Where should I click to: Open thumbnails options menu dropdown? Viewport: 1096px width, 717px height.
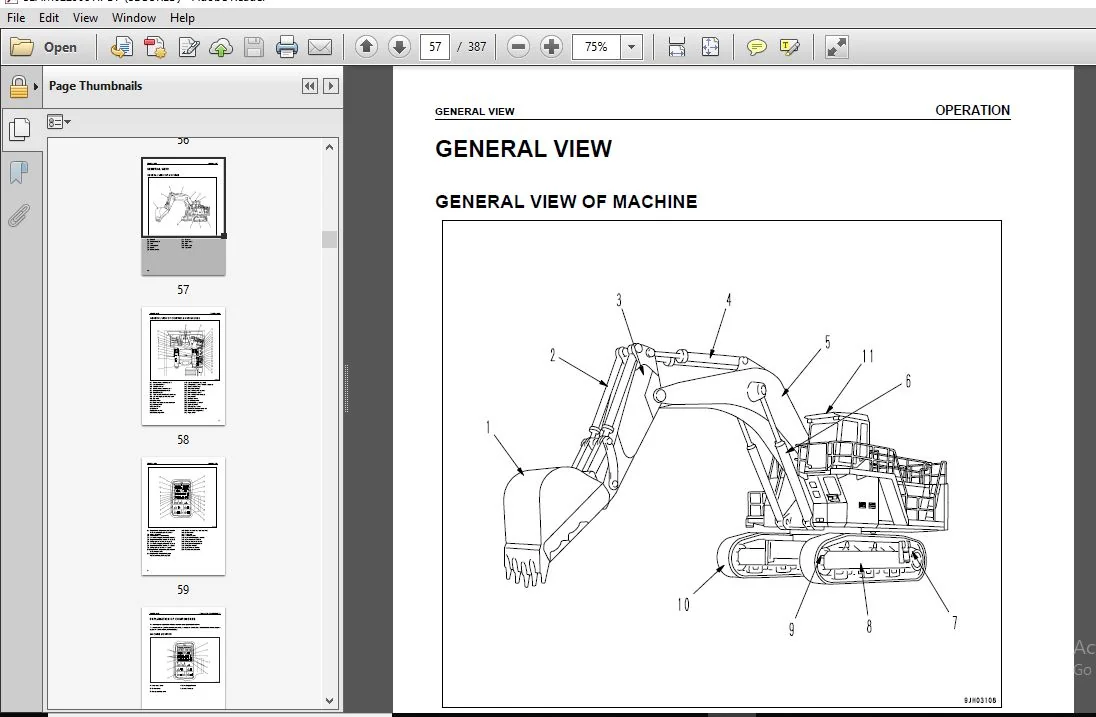coord(59,122)
